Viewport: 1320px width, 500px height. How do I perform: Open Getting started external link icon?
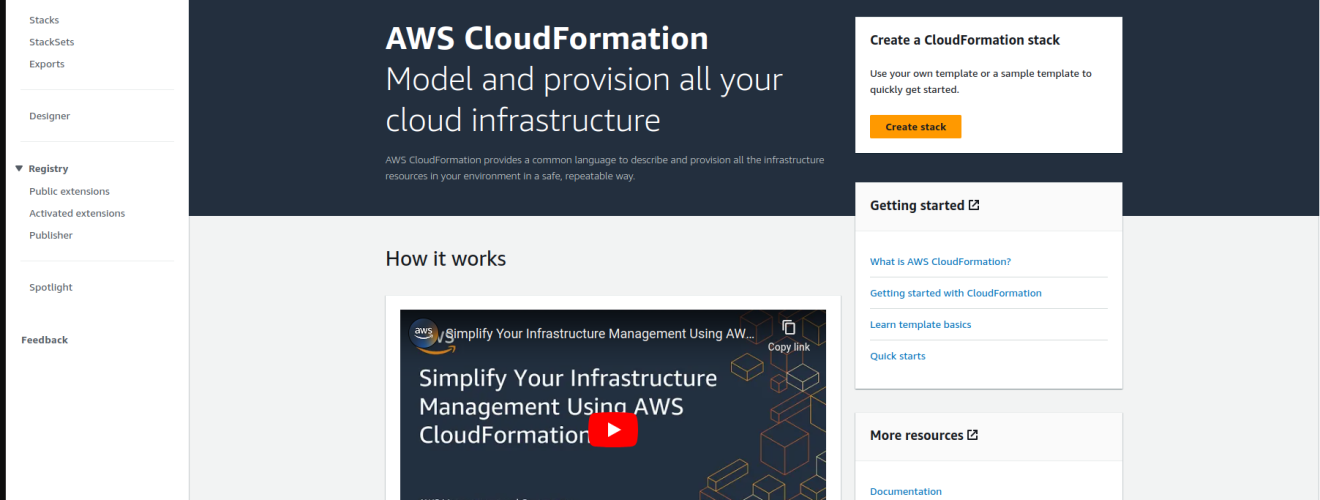[974, 205]
